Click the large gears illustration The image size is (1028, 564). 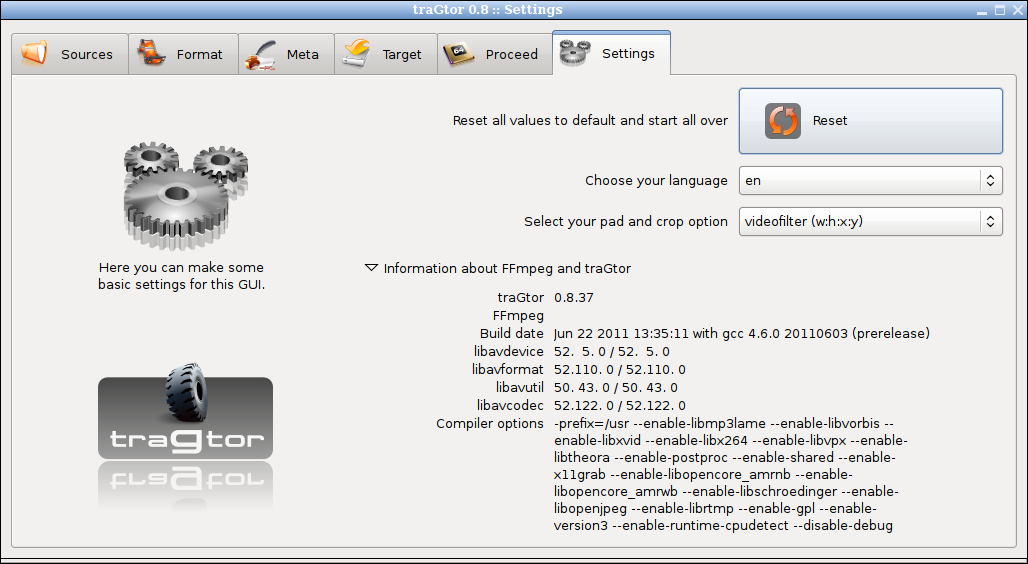coord(186,195)
